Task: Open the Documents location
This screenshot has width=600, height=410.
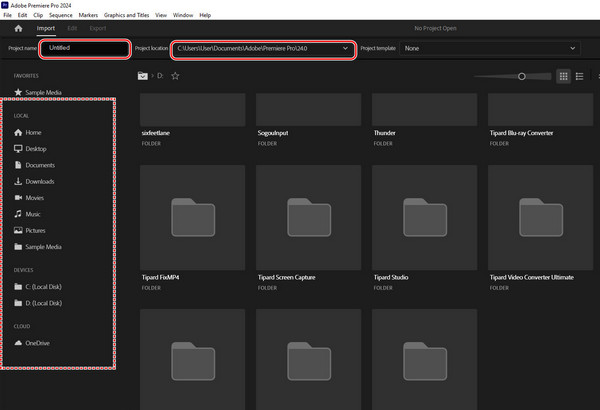Action: (34, 165)
